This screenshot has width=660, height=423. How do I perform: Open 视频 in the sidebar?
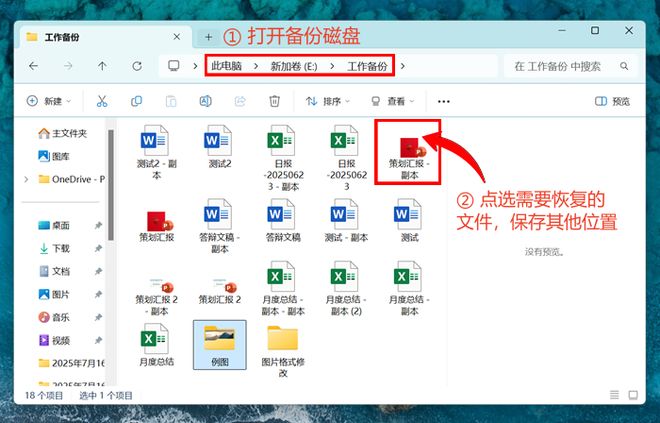click(54, 340)
